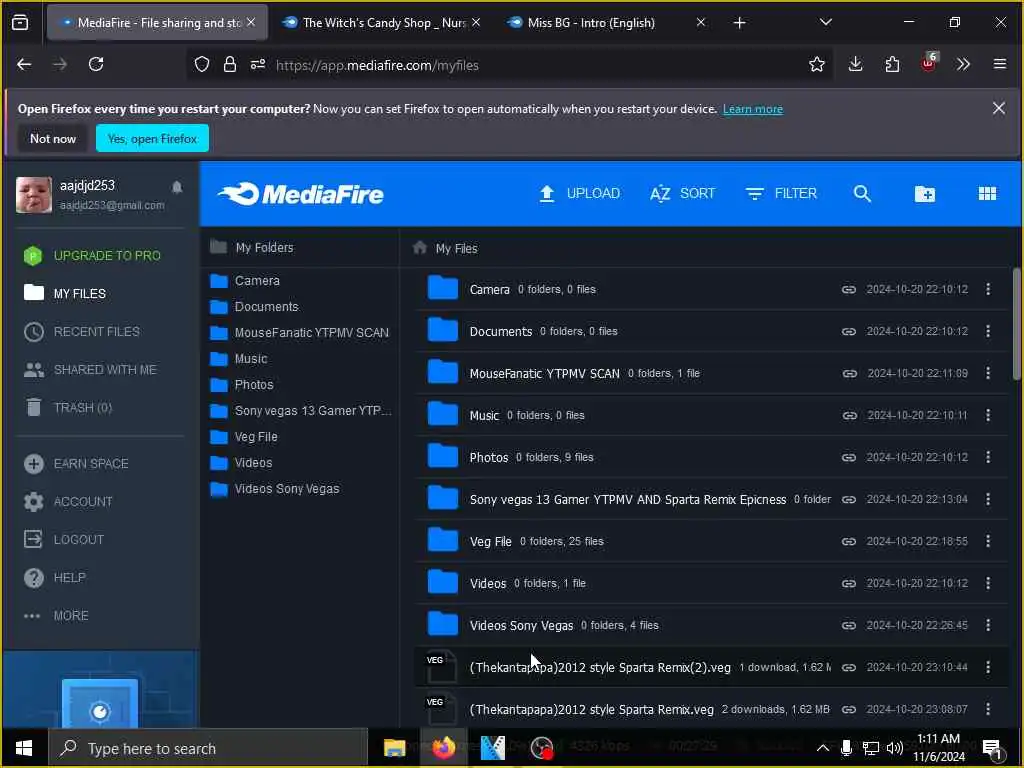Focus the URL address bar

[x=509, y=65]
